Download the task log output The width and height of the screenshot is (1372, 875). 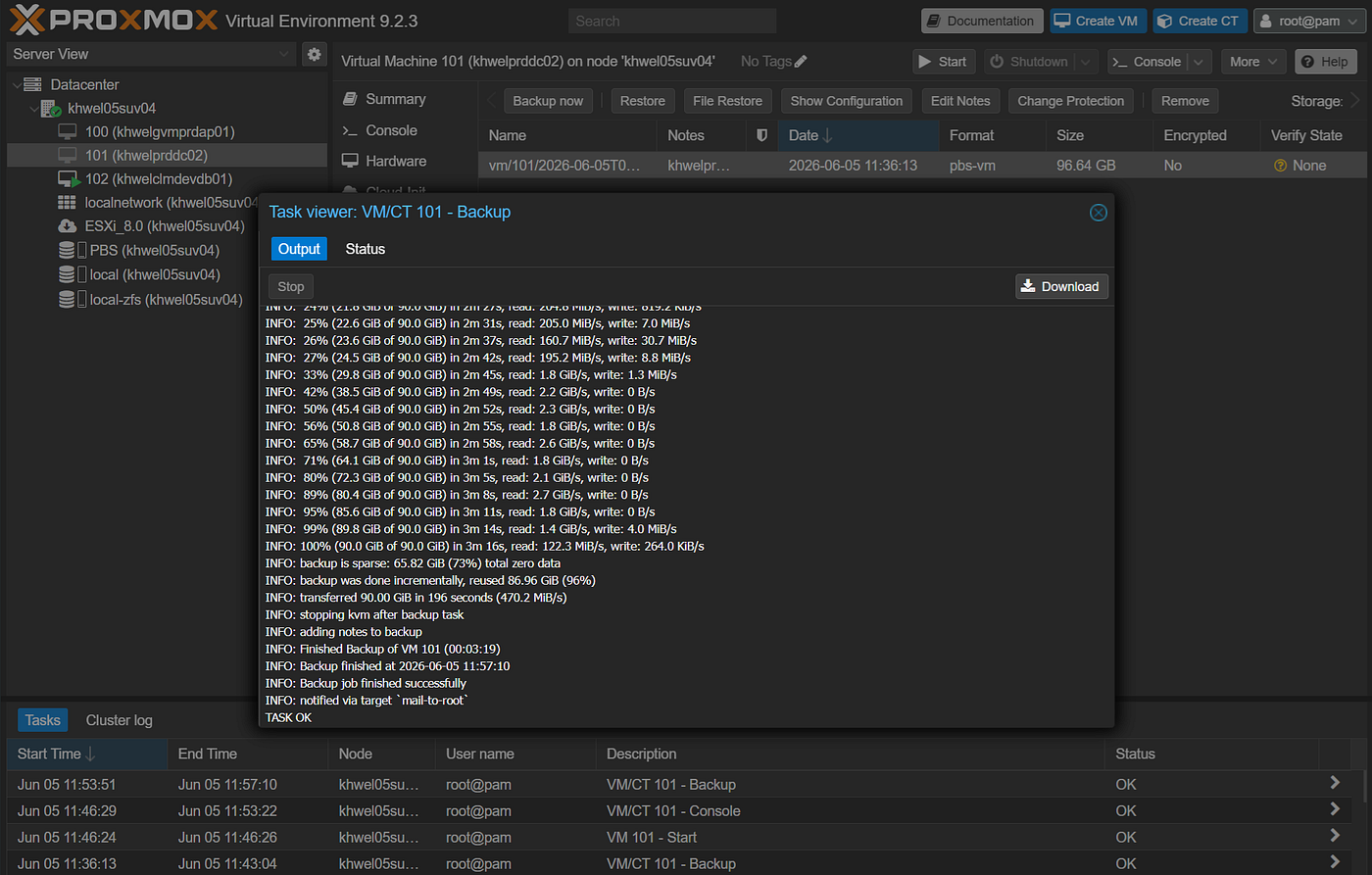1061,286
